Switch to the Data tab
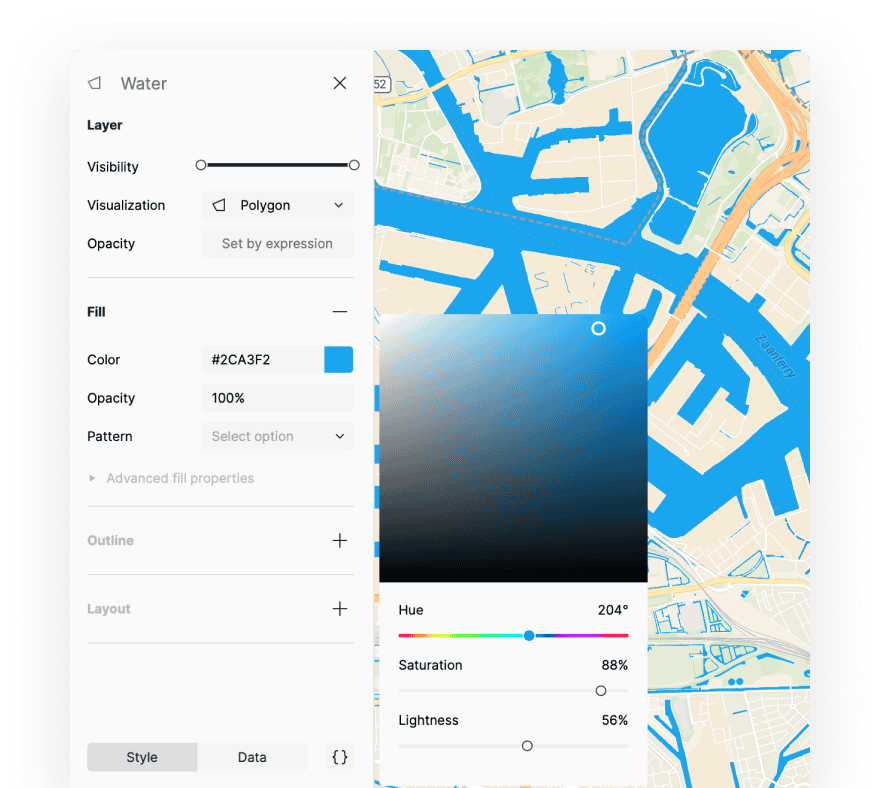Screen dimensions: 880x788 [x=252, y=757]
